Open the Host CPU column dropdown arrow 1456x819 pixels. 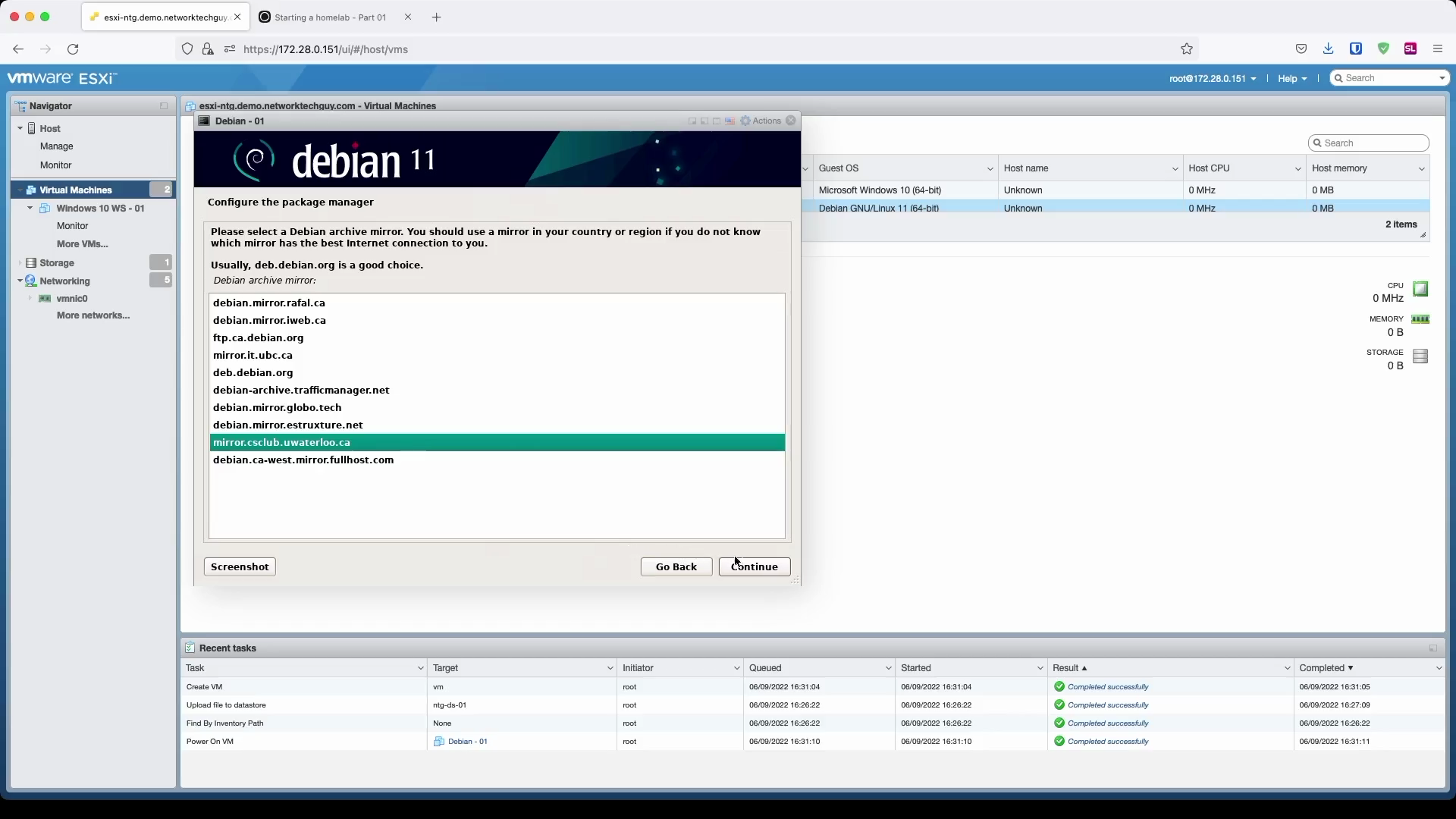[x=1298, y=169]
